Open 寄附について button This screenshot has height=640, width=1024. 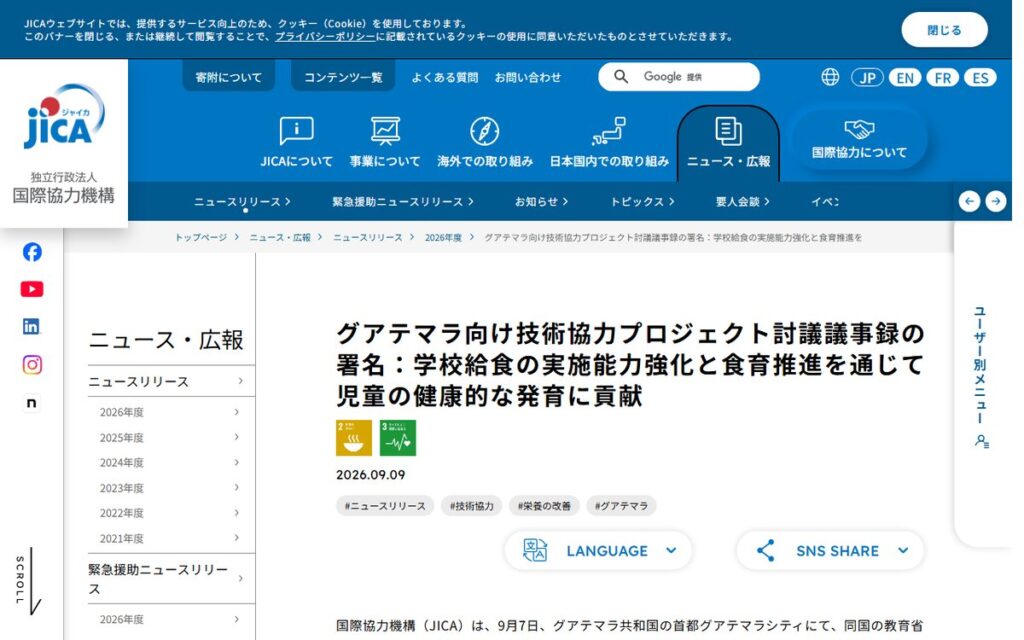click(x=229, y=77)
